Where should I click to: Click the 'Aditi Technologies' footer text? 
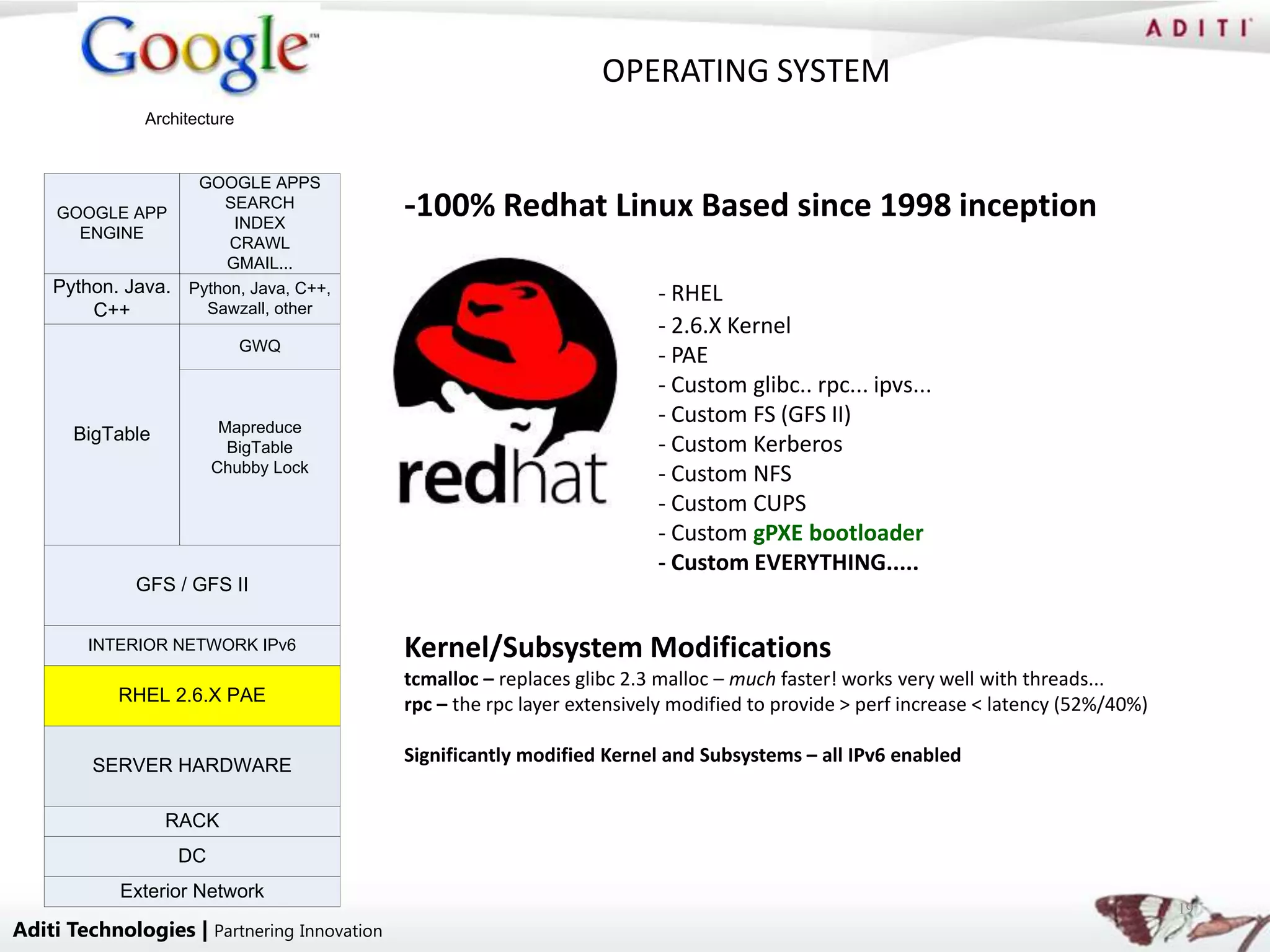(x=104, y=930)
